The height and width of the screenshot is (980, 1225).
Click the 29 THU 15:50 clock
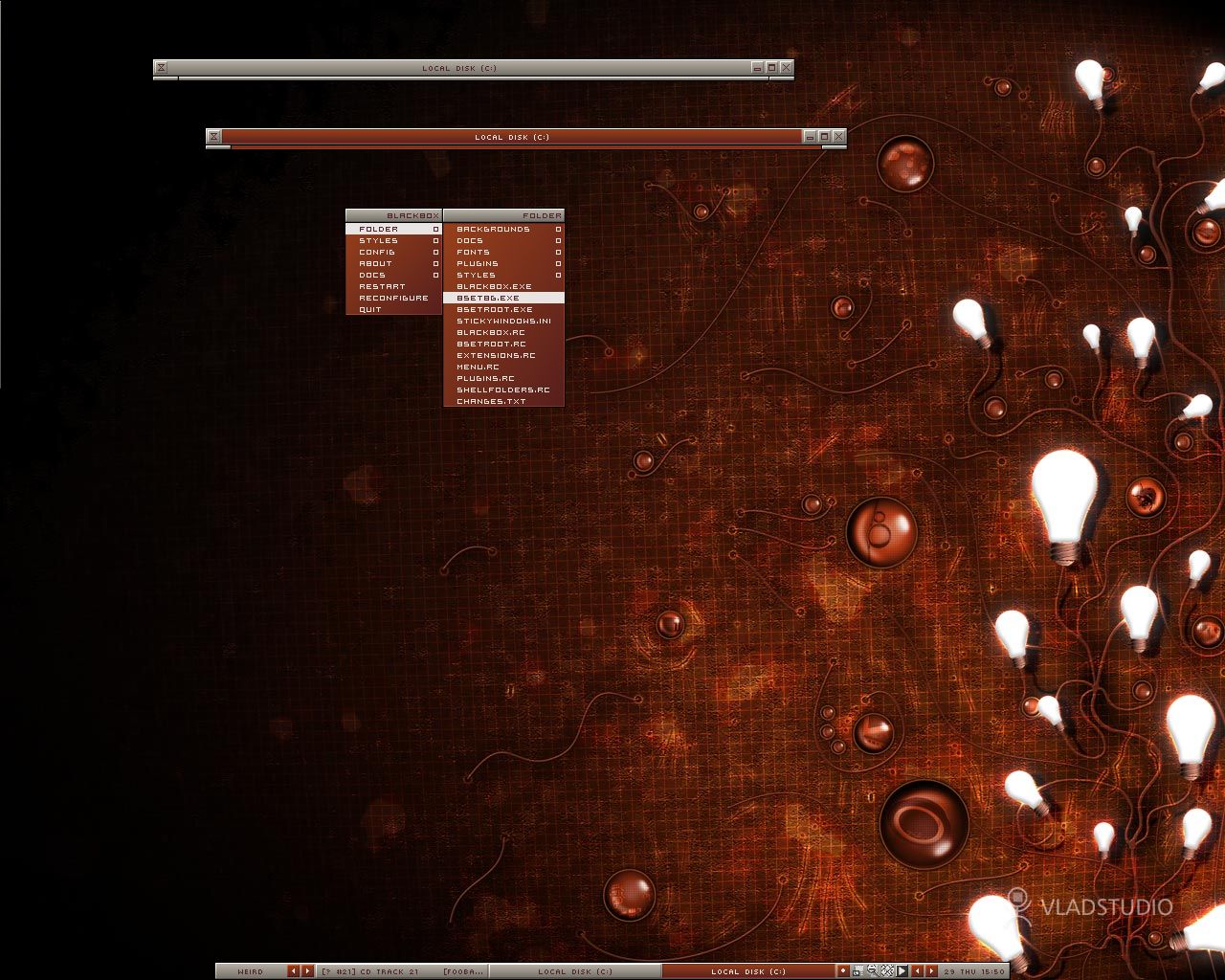point(974,971)
